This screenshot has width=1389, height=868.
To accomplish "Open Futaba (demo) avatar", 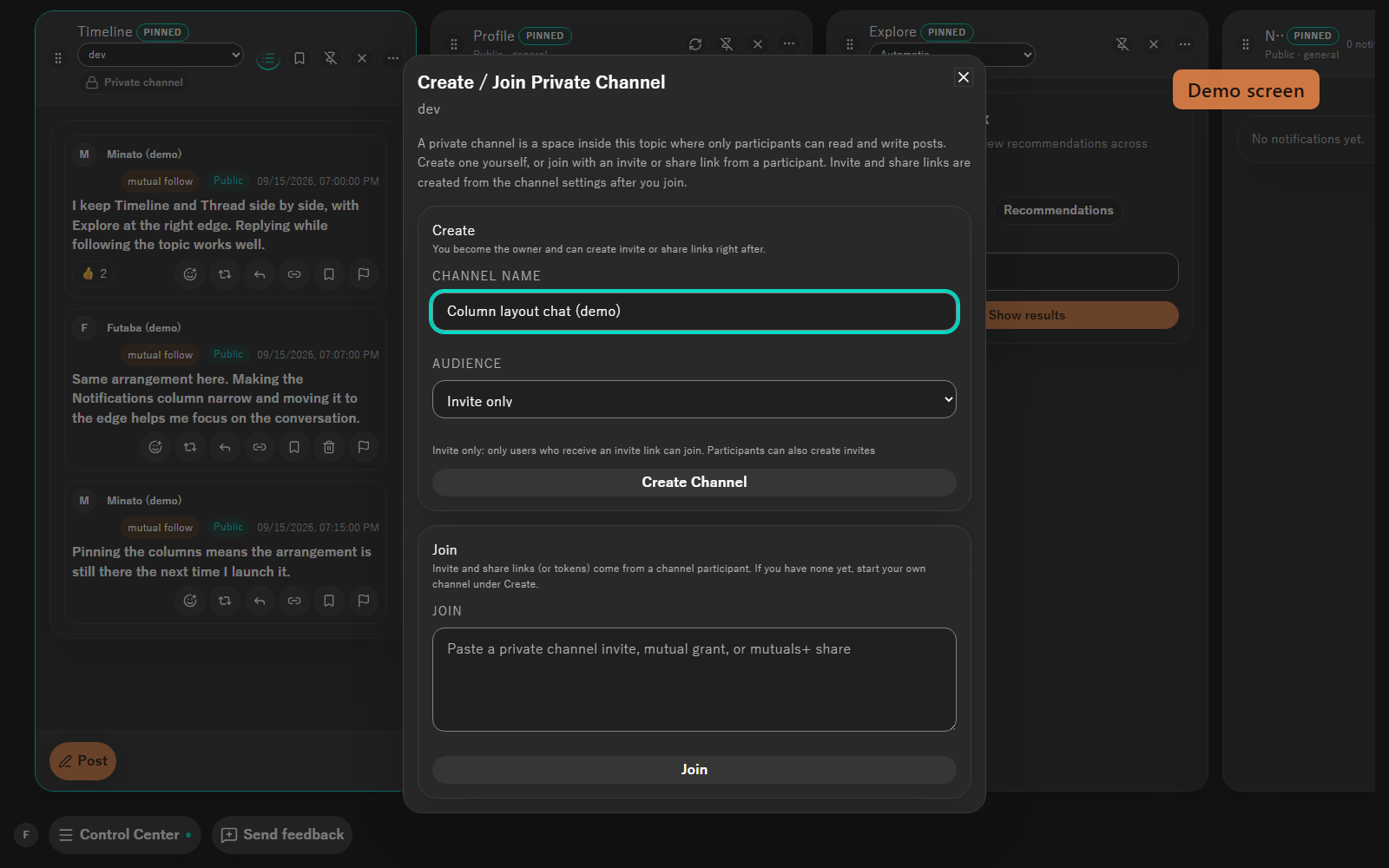I will (x=84, y=328).
